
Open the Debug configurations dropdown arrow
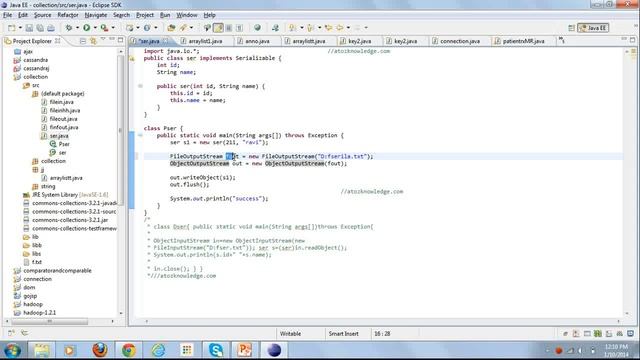[x=77, y=28]
